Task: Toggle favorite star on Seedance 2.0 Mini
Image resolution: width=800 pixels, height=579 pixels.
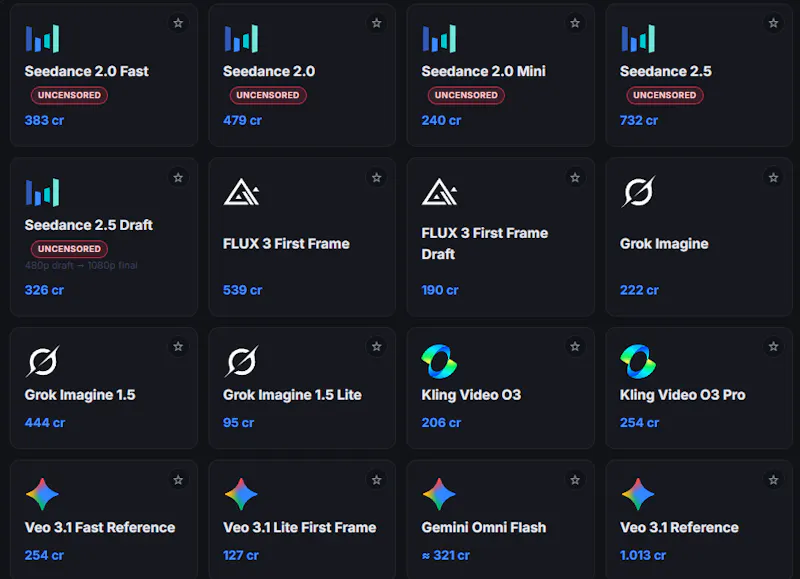Action: click(575, 23)
